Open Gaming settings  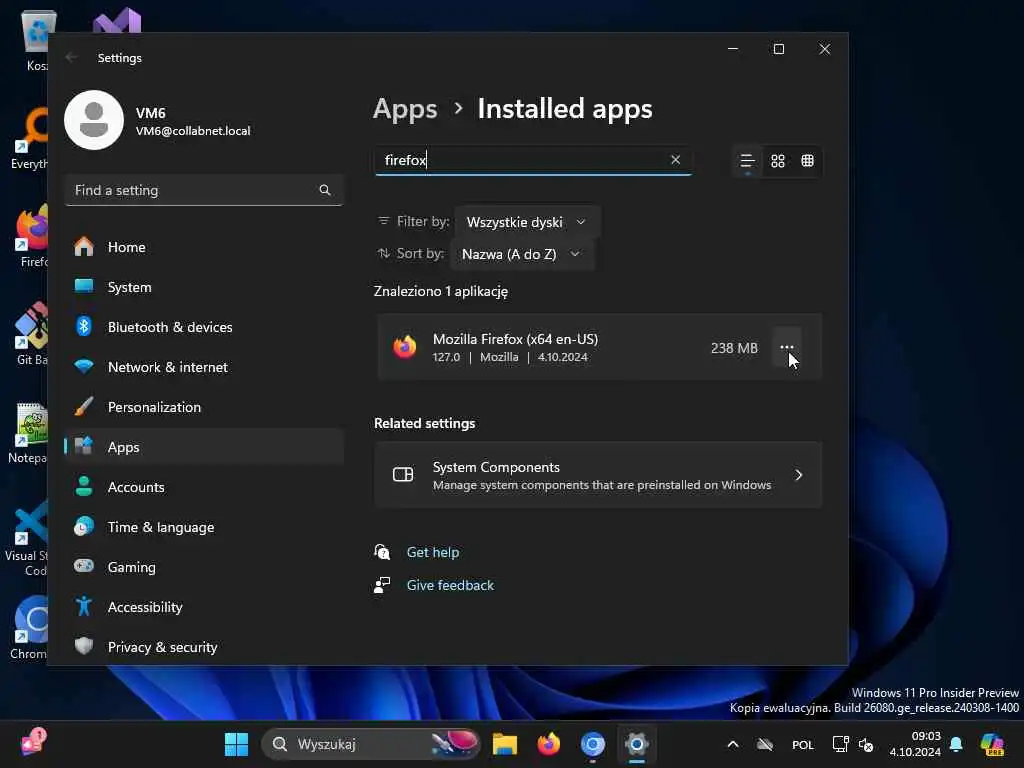tap(204, 567)
